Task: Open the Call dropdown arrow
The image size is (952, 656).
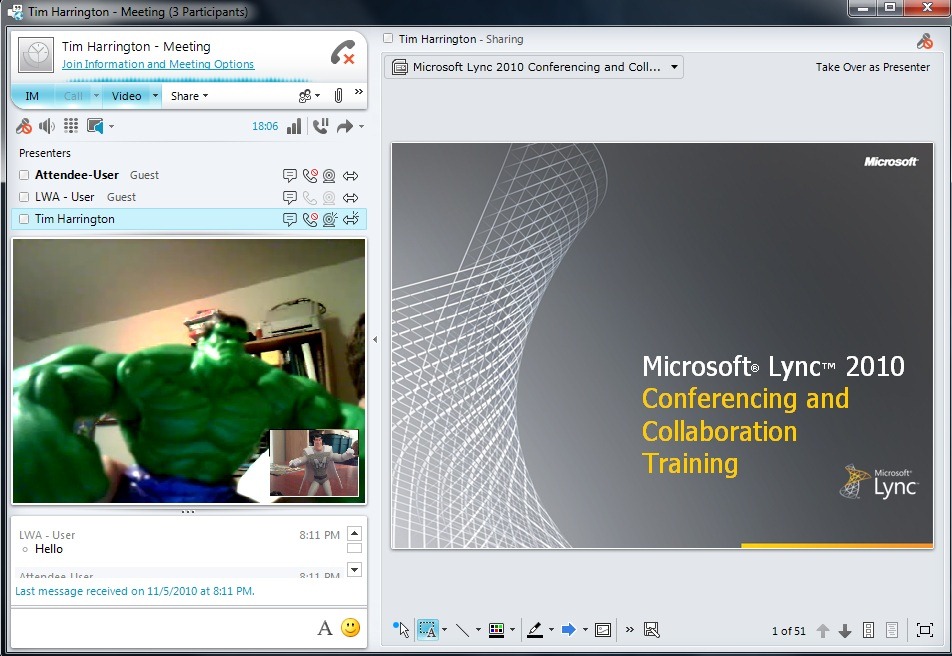Action: pyautogui.click(x=96, y=95)
